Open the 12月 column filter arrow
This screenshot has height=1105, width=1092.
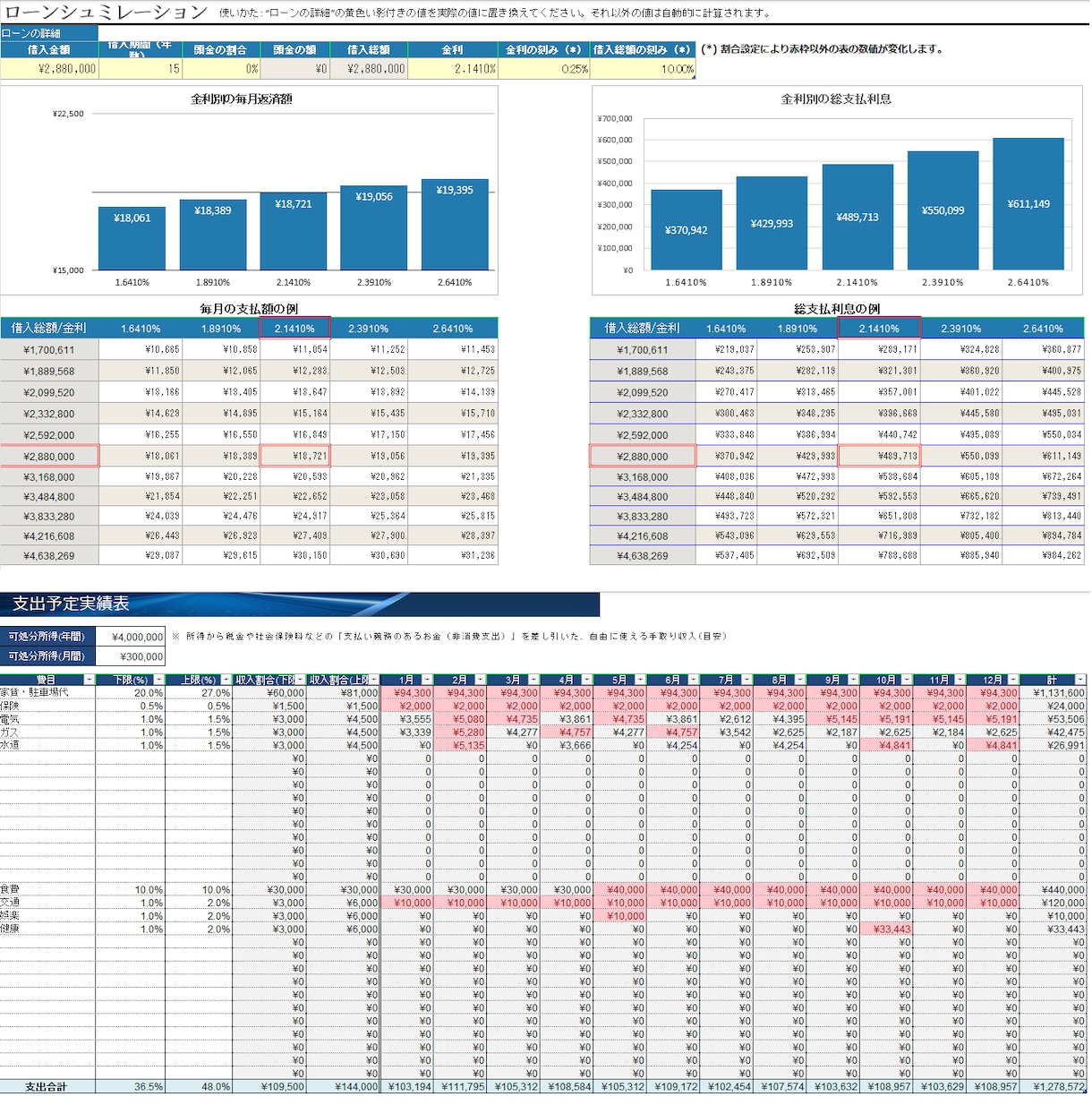coord(1013,680)
